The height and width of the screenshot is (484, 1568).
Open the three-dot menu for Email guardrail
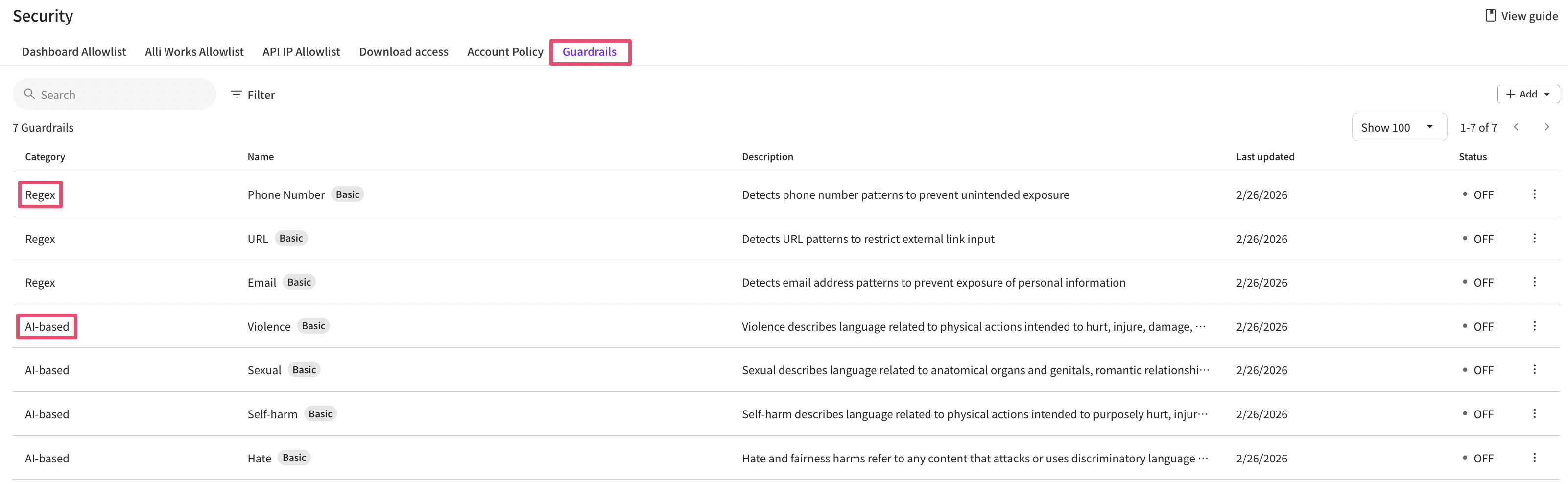(1534, 282)
